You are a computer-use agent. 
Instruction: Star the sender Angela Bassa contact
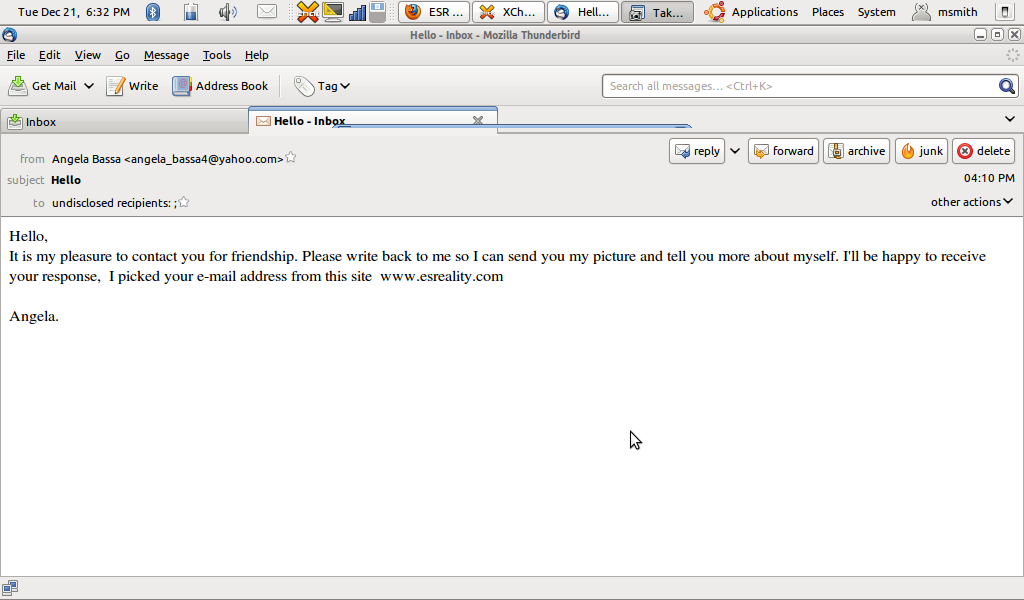tap(291, 158)
